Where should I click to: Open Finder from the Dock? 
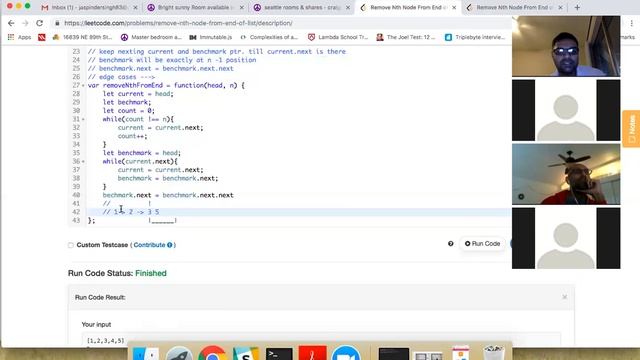pyautogui.click(x=146, y=353)
